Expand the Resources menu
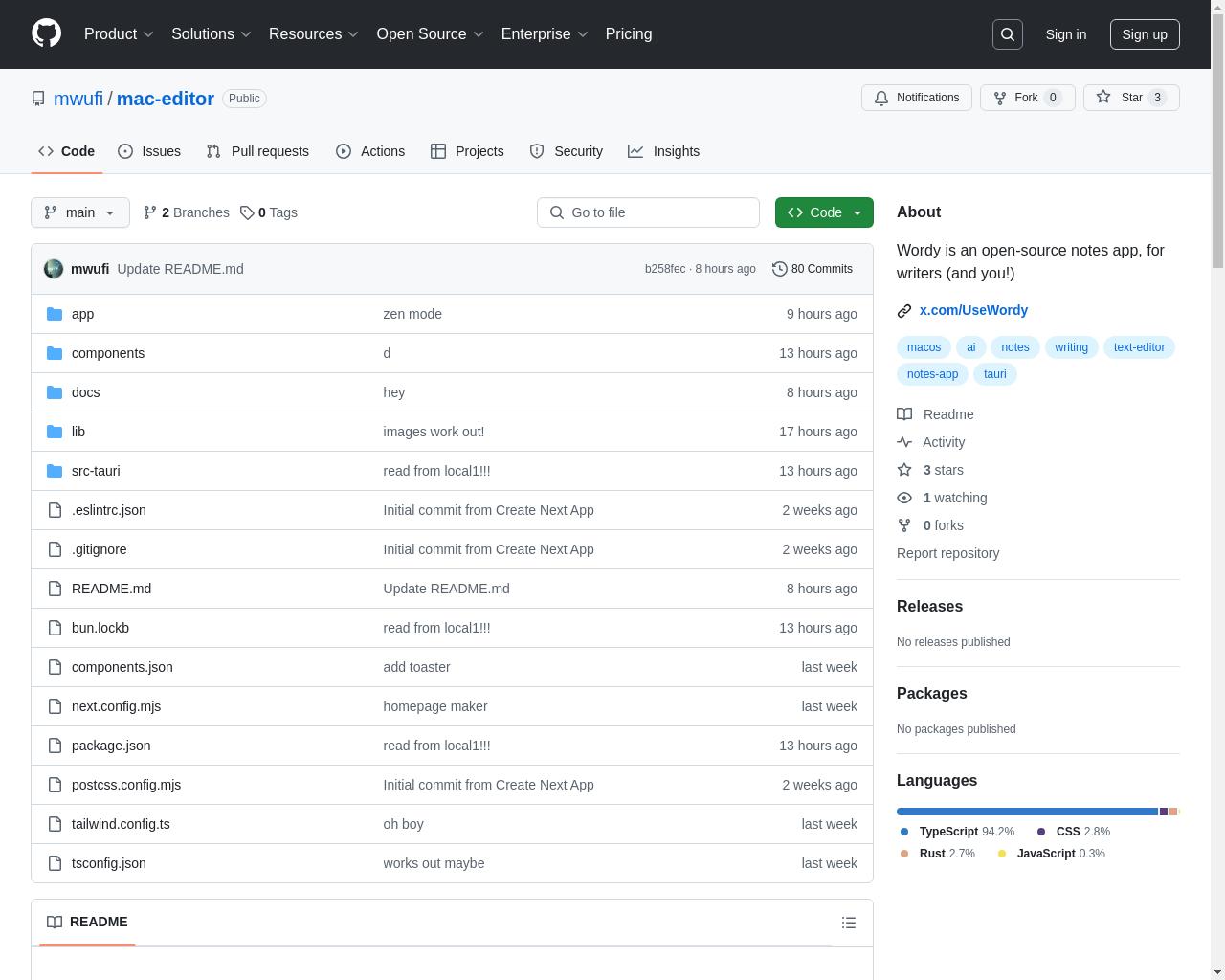This screenshot has width=1225, height=980. point(314,33)
